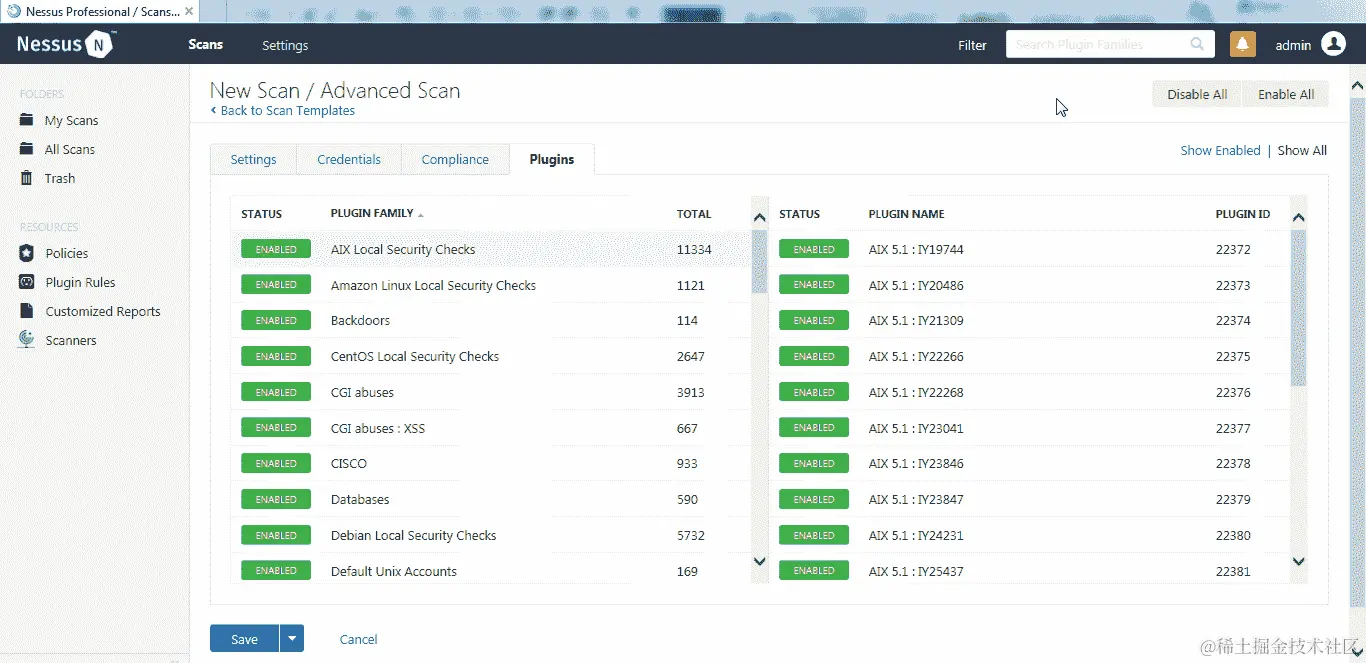This screenshot has width=1366, height=663.
Task: Click plugin ID 22379
Action: point(1233,499)
